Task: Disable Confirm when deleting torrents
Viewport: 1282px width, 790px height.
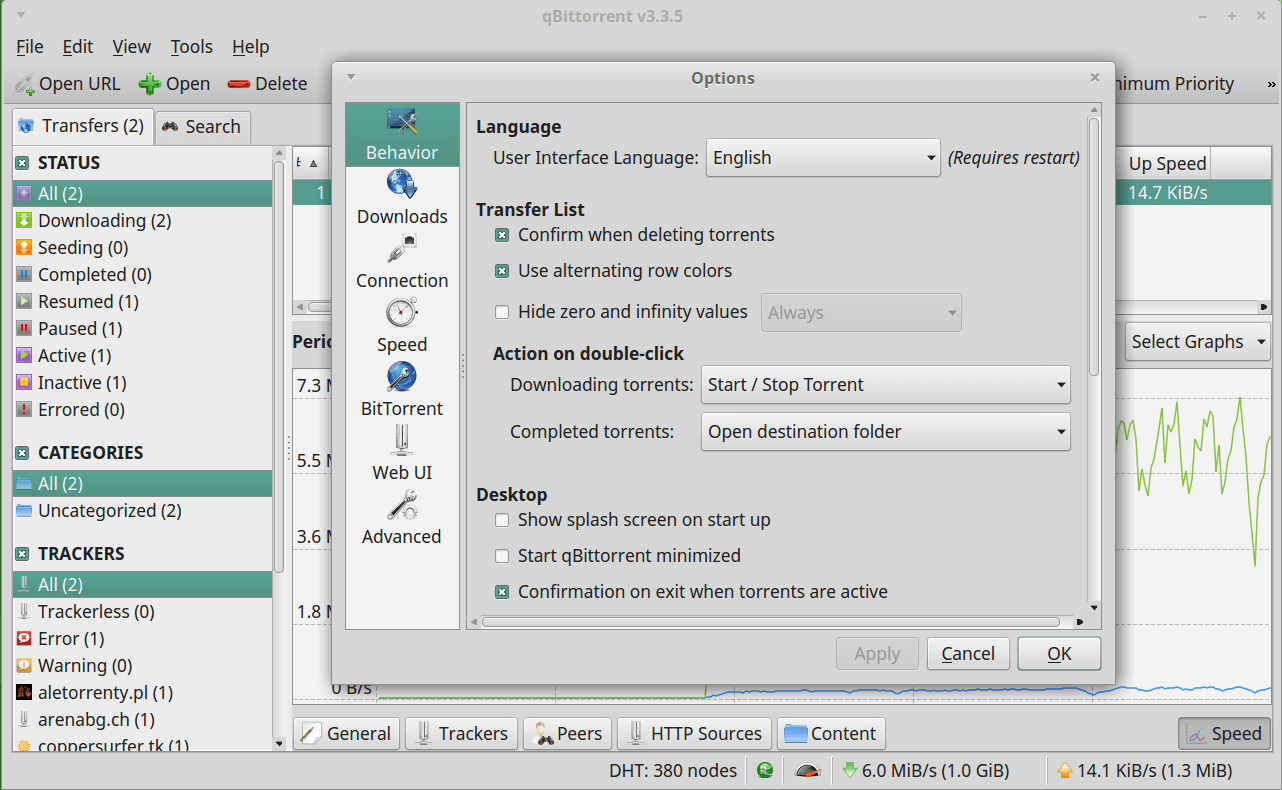Action: click(x=502, y=235)
